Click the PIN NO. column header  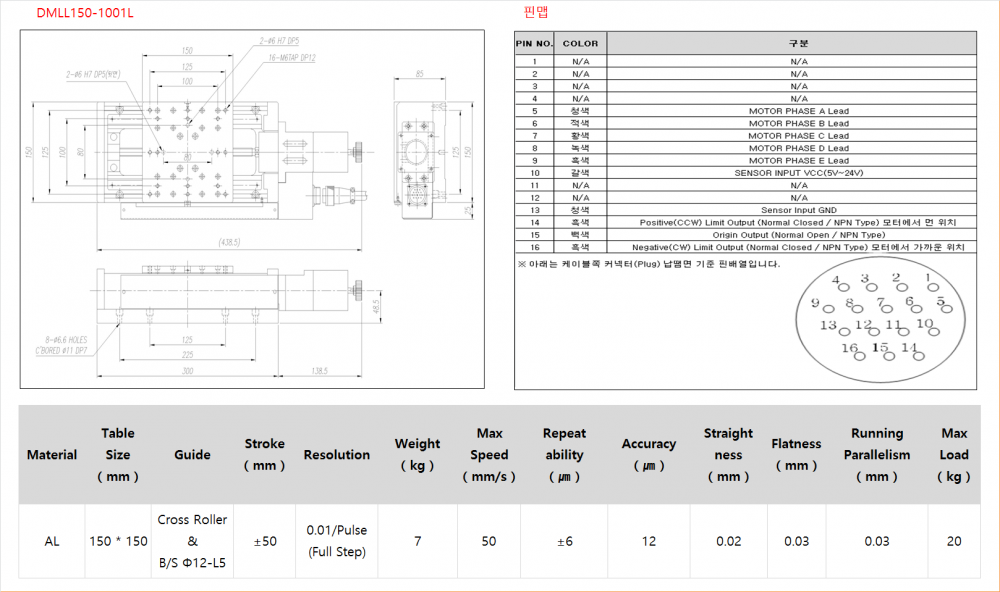point(534,43)
